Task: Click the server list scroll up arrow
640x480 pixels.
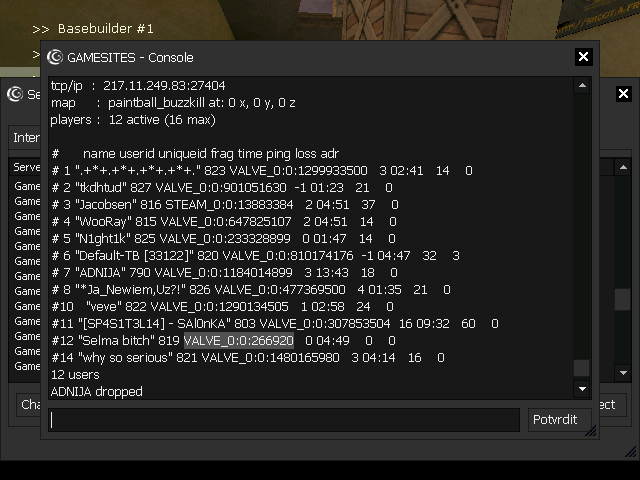Action: pyautogui.click(x=623, y=167)
